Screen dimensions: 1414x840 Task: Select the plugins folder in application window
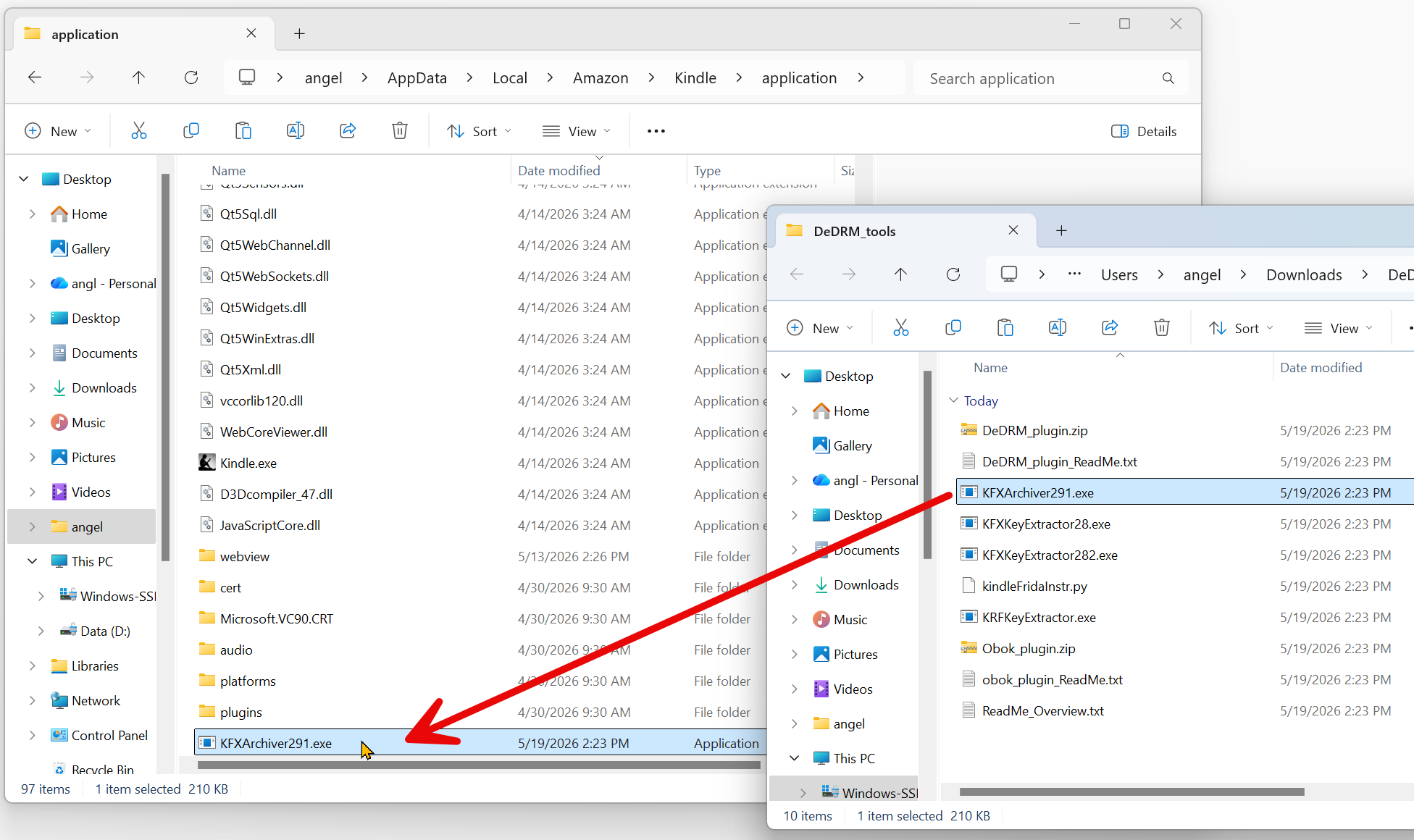pos(240,712)
